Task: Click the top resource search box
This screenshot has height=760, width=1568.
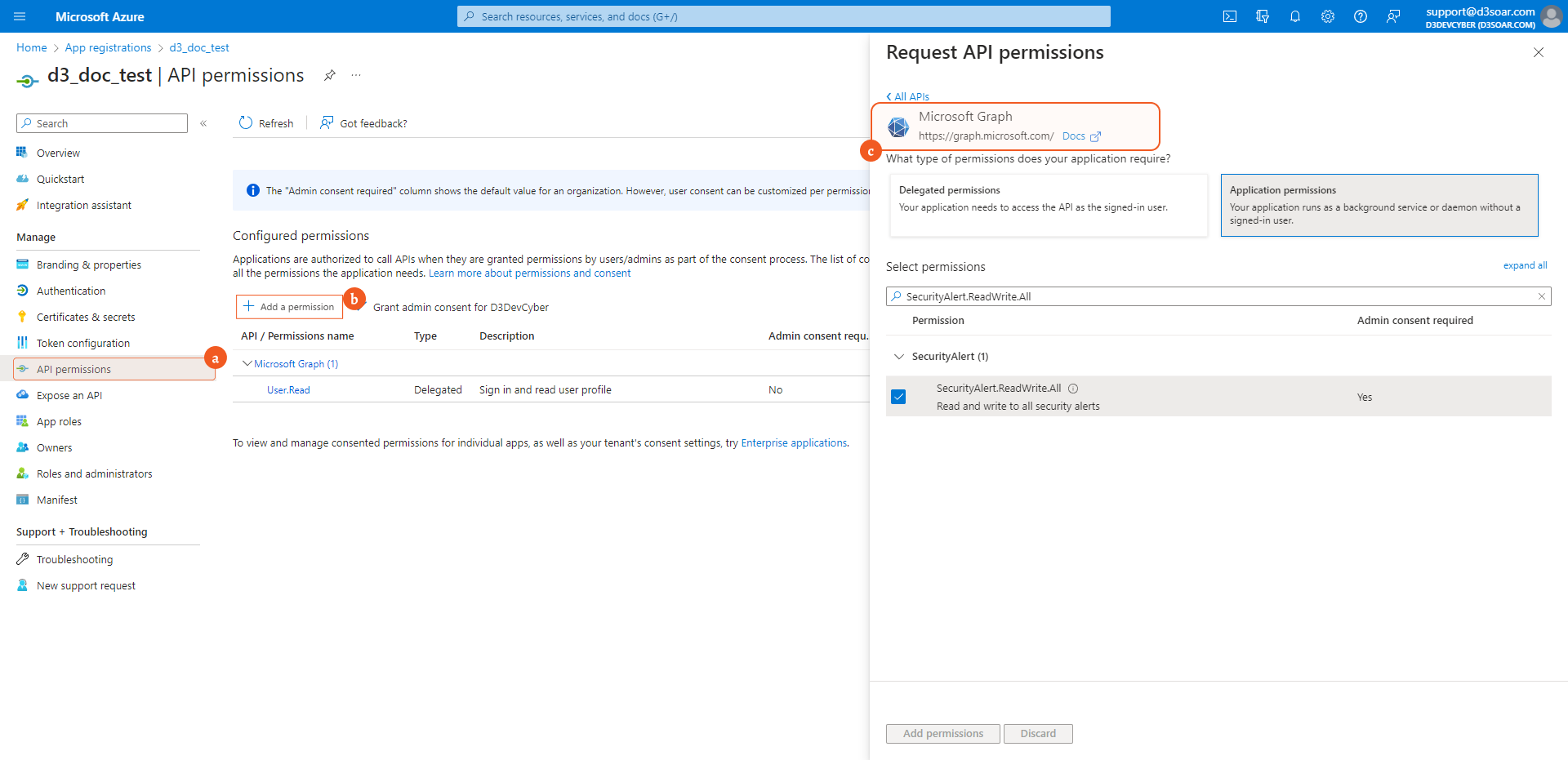Action: click(x=784, y=16)
